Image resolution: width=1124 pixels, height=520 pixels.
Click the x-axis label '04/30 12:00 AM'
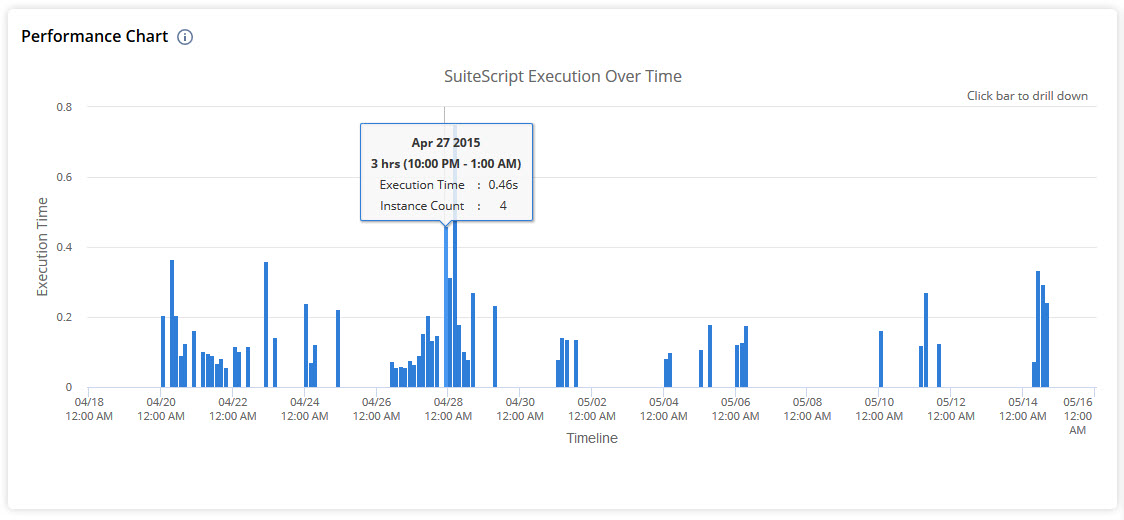coord(520,410)
